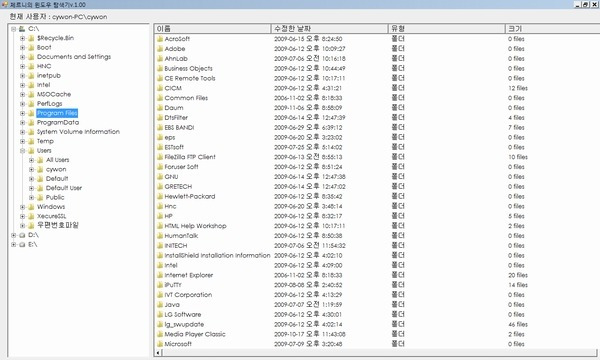Screen dimensions: 600x360
Task: Click the DtsFilter folder icon in list
Action: tap(160, 117)
